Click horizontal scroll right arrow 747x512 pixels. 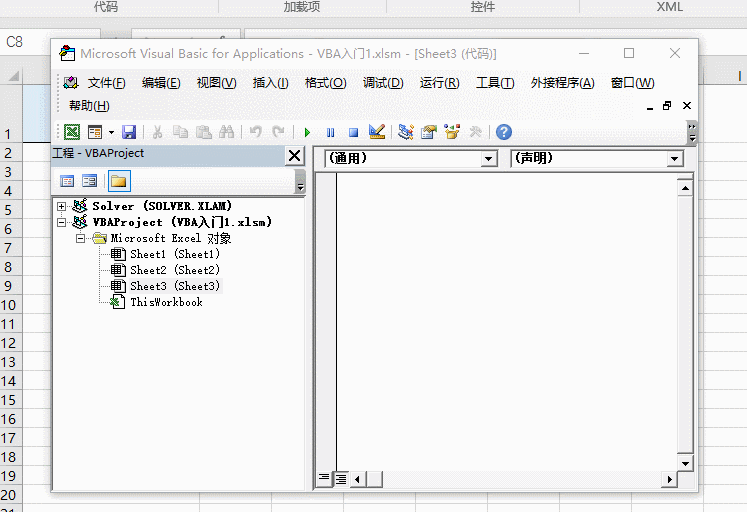click(669, 479)
